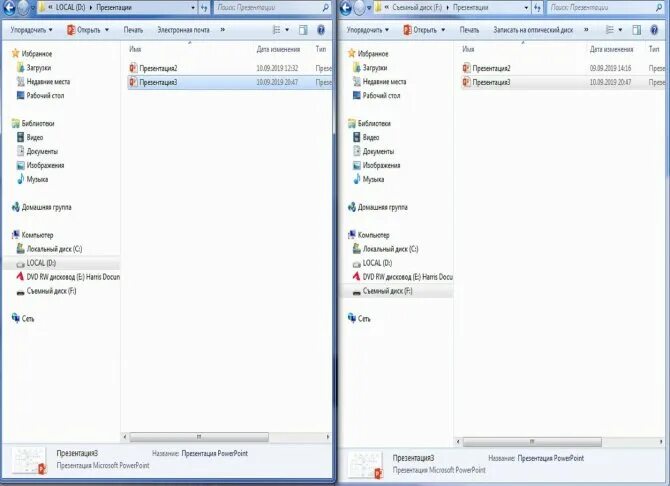Click Печать in left window toolbar
This screenshot has width=670, height=486.
133,30
